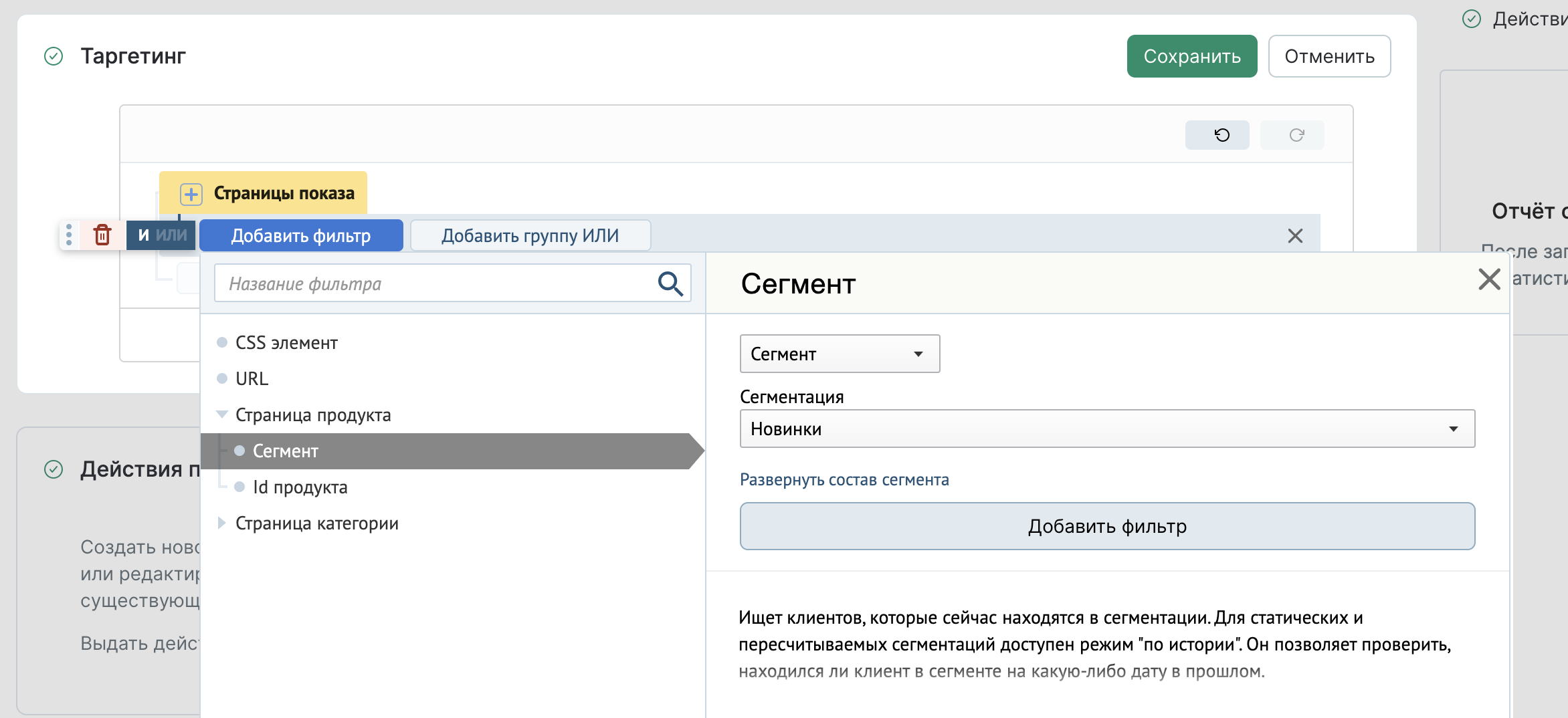Click the redo arrow icon

(x=1296, y=135)
